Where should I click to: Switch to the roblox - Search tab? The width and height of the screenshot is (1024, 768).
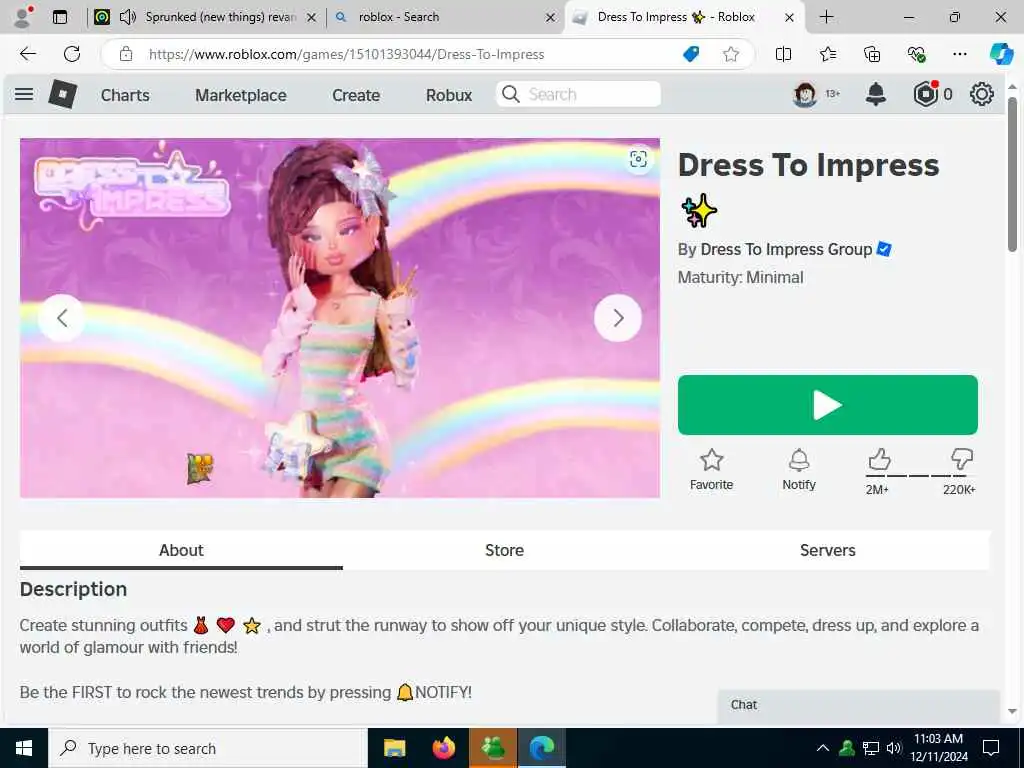(x=398, y=17)
